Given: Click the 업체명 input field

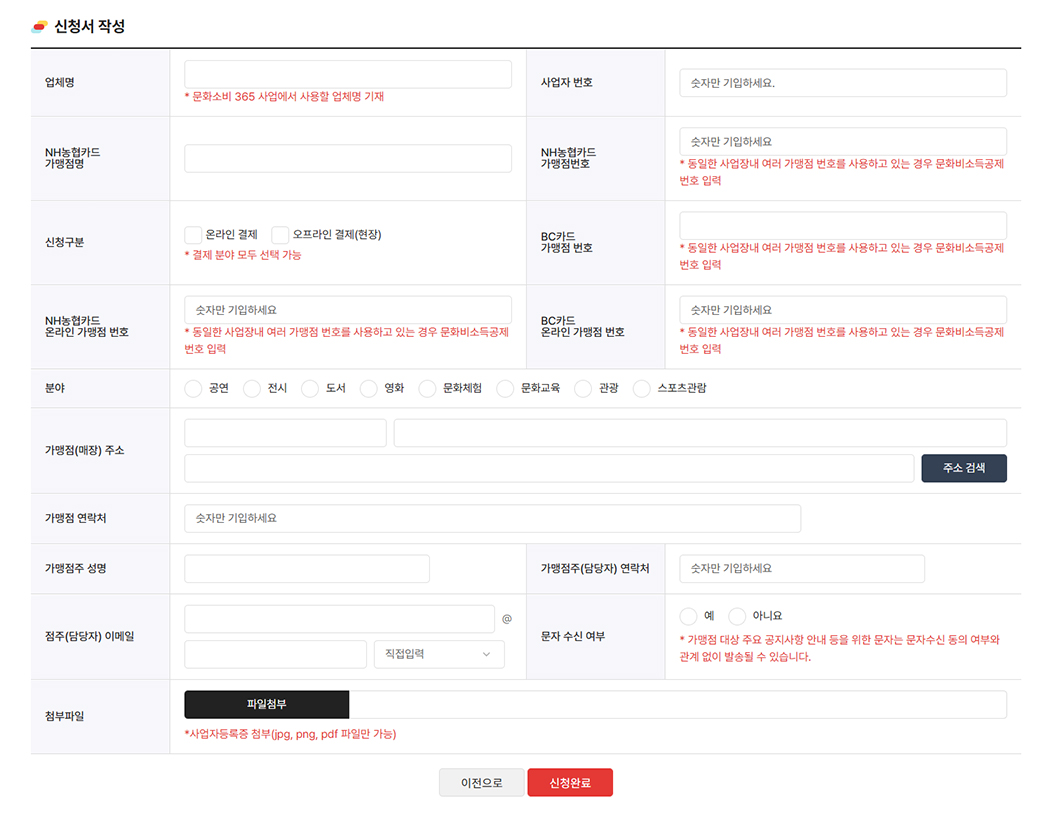Looking at the screenshot, I should click(348, 74).
